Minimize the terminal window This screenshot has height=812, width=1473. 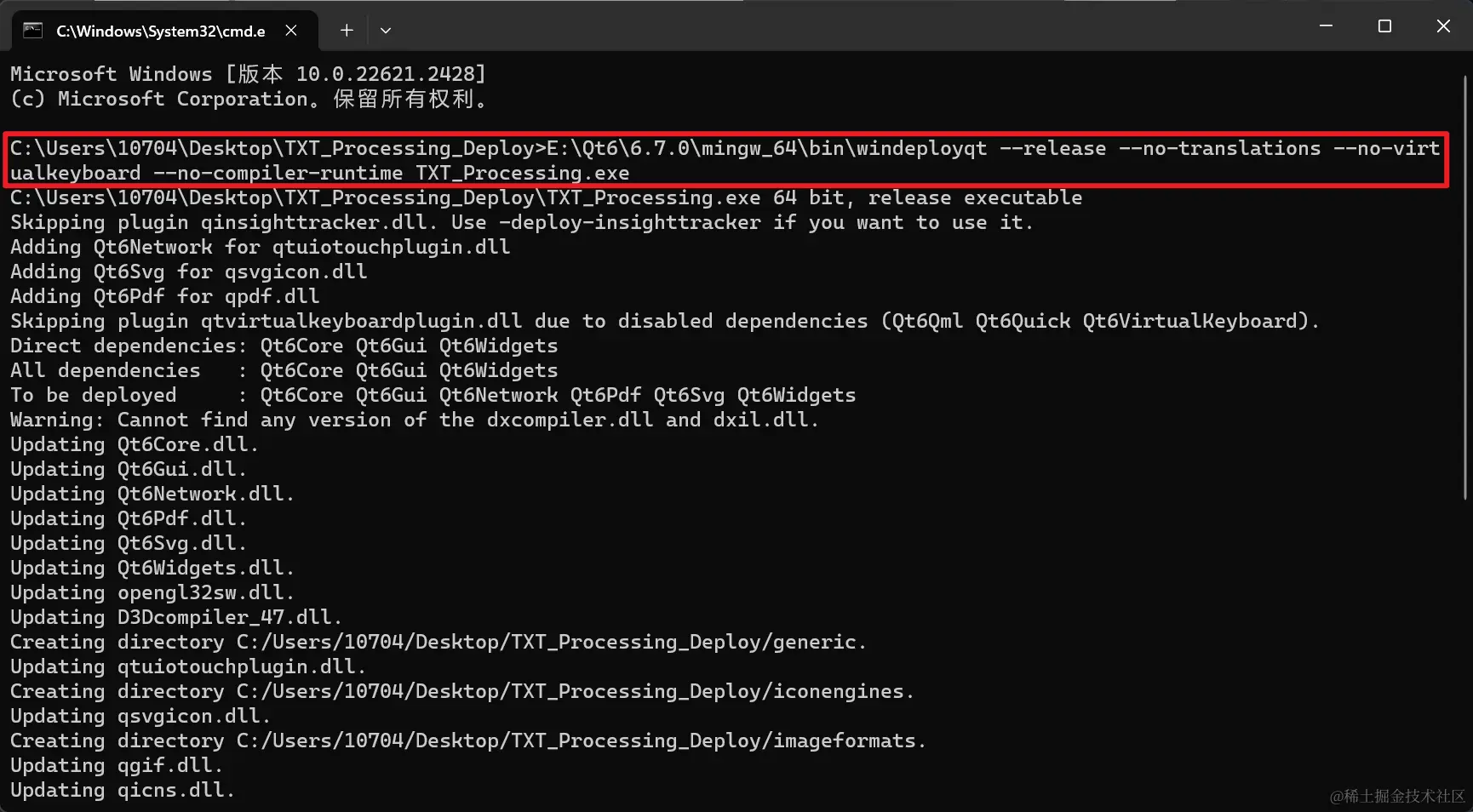1326,26
